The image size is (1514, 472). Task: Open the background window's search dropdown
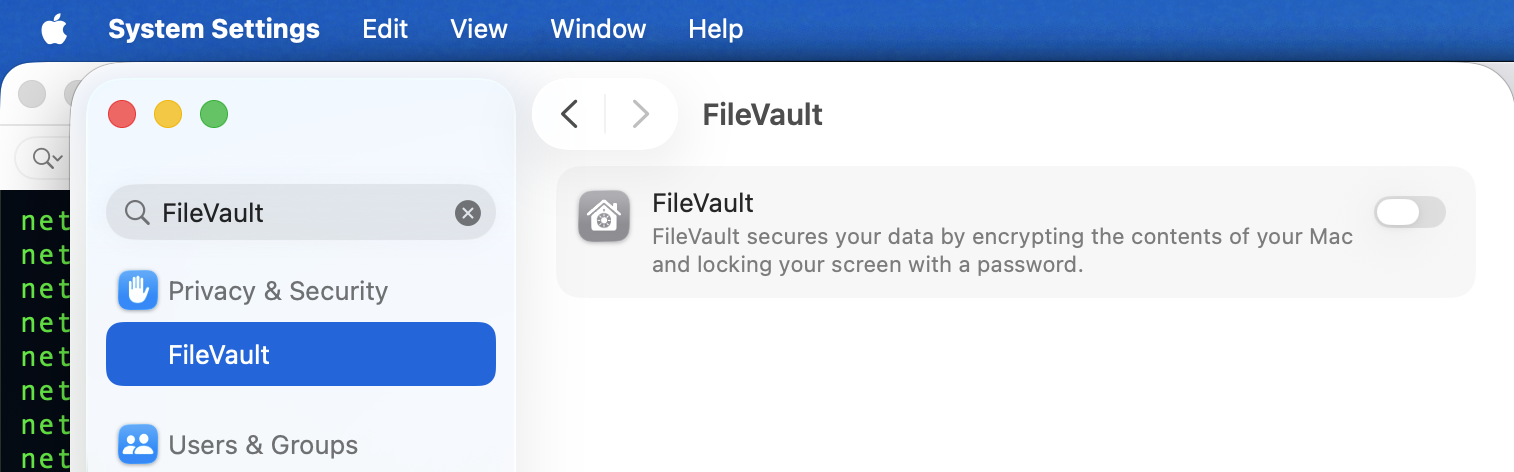pyautogui.click(x=46, y=158)
